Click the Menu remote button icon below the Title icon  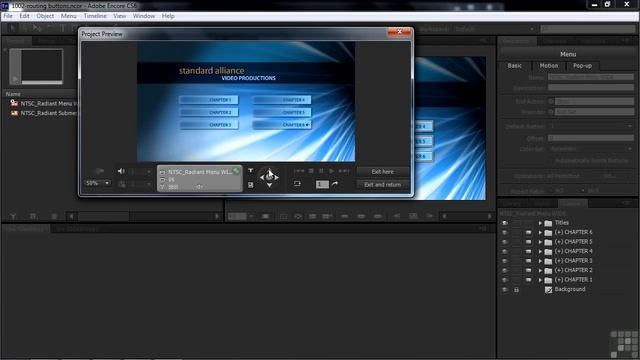[251, 185]
